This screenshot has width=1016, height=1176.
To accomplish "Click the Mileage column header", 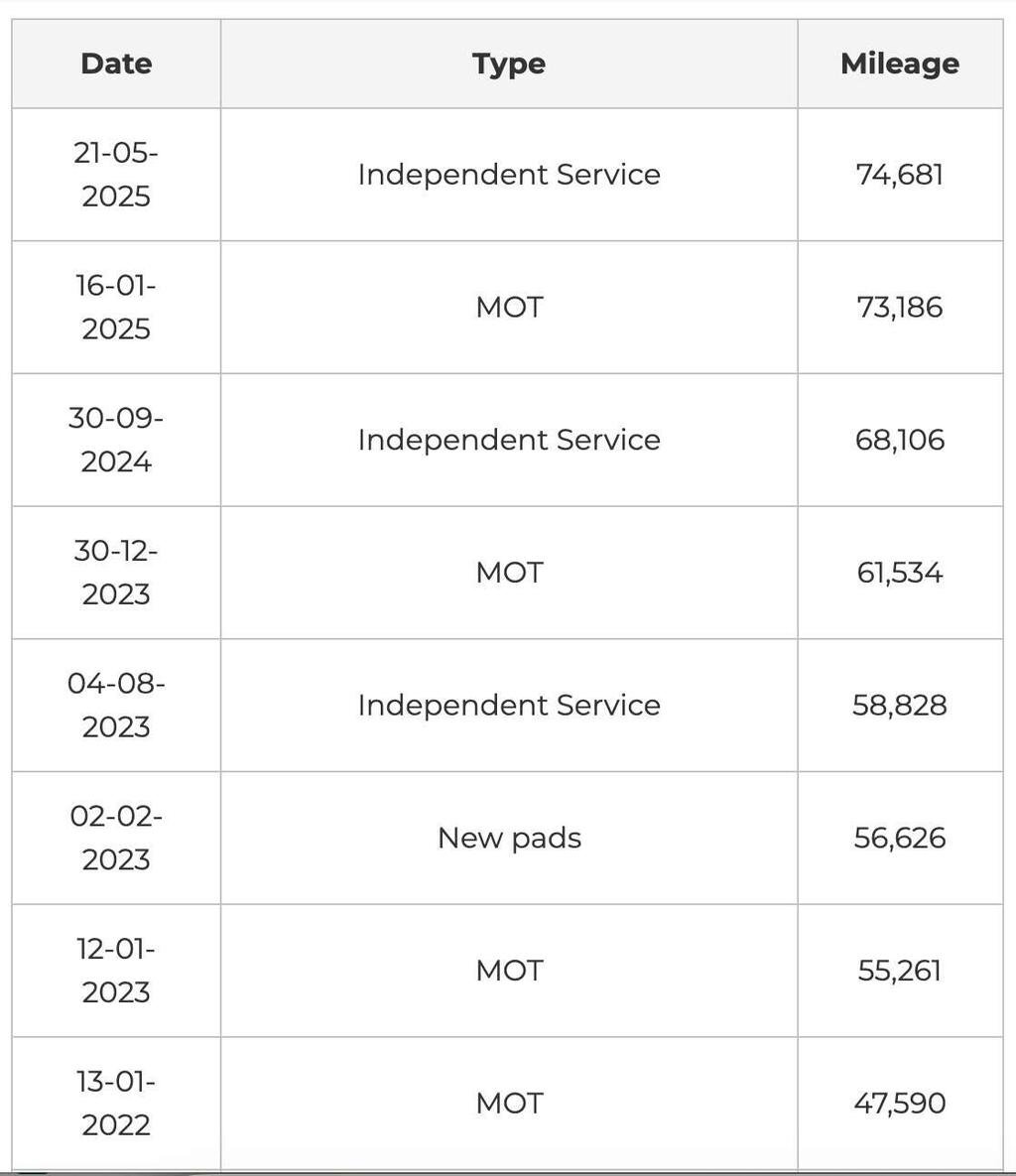I will tap(900, 64).
